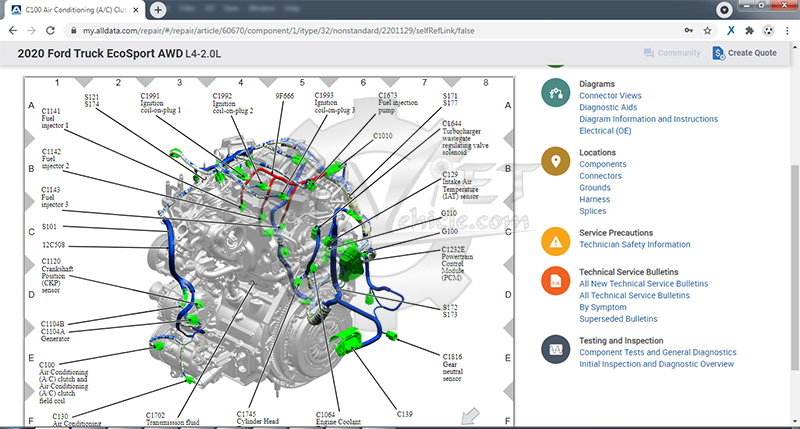Click the browser back arrow

(x=13, y=31)
